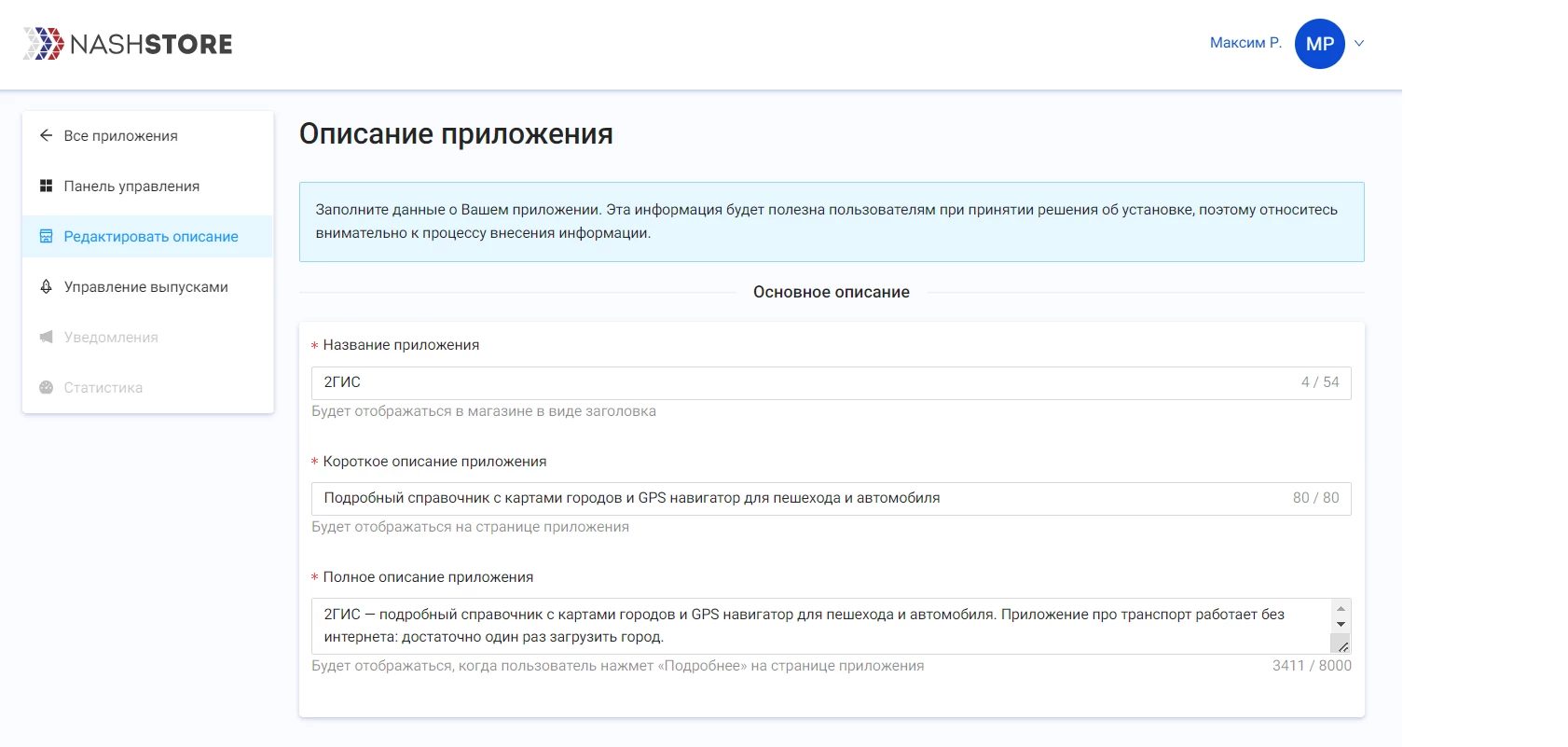Open Уведомления sidebar entry
This screenshot has width=1568, height=747.
coord(147,337)
